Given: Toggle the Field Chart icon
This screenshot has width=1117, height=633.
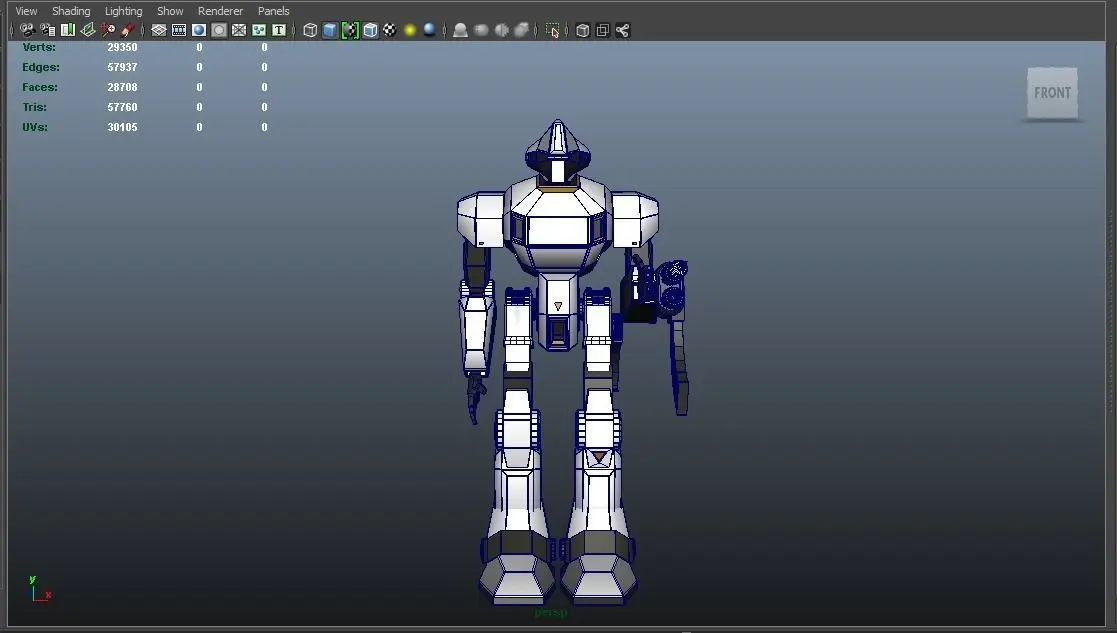Looking at the screenshot, I should coord(239,30).
